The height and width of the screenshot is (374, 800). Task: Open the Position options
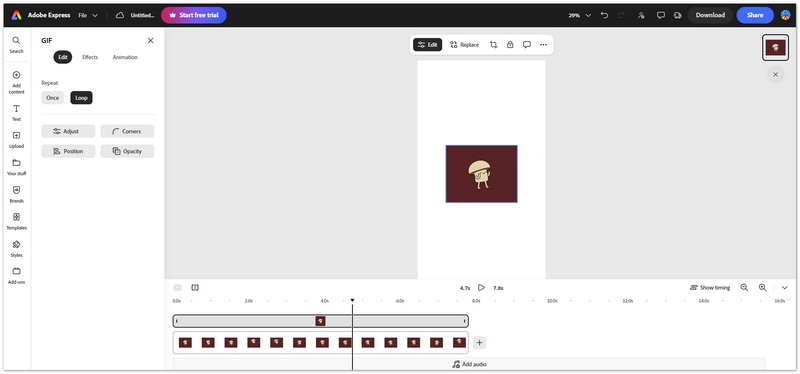(x=68, y=151)
